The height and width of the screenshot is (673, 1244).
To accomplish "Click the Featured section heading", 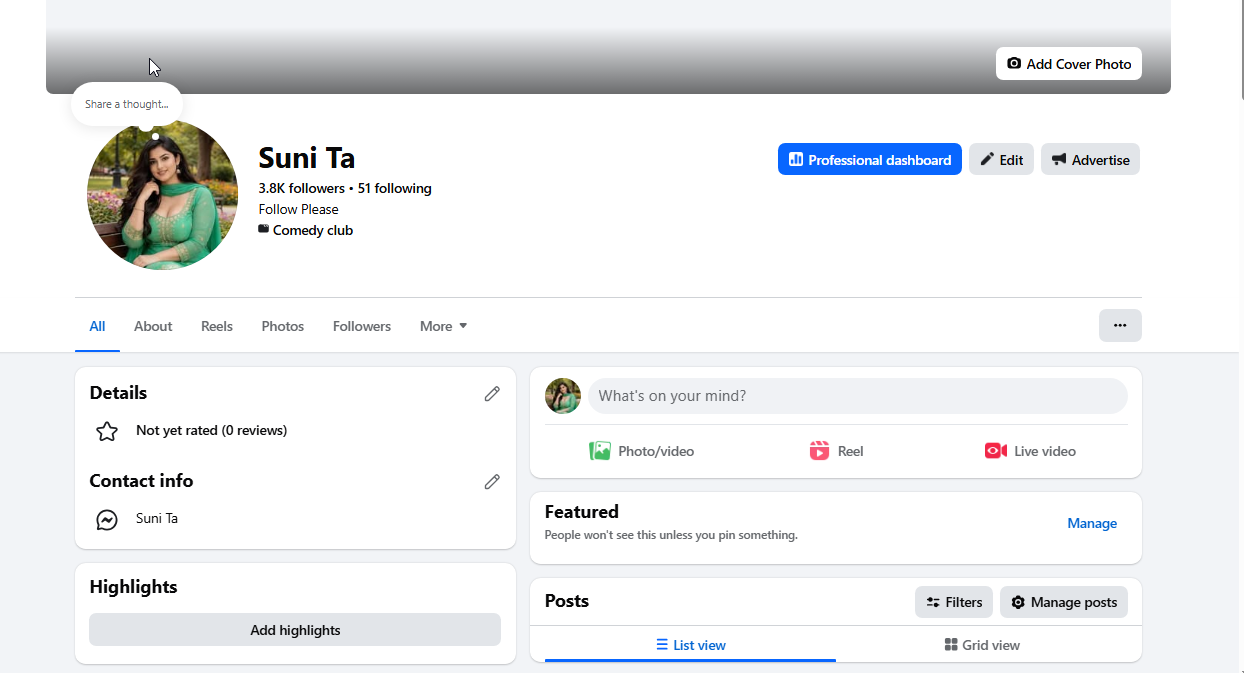I will coord(582,512).
